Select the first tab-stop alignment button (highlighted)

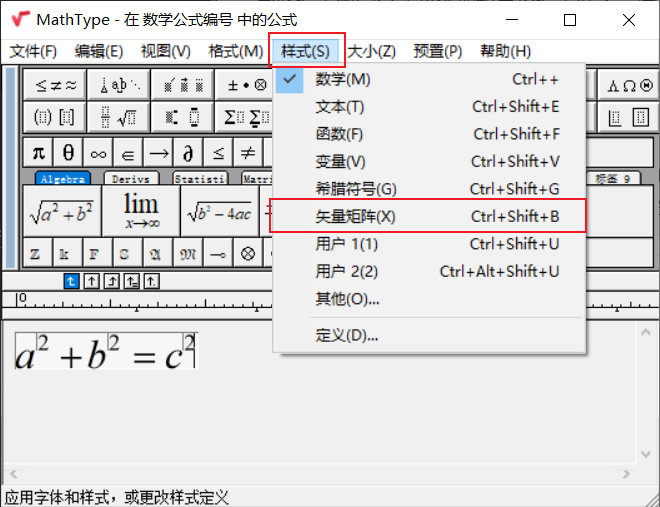pyautogui.click(x=72, y=281)
